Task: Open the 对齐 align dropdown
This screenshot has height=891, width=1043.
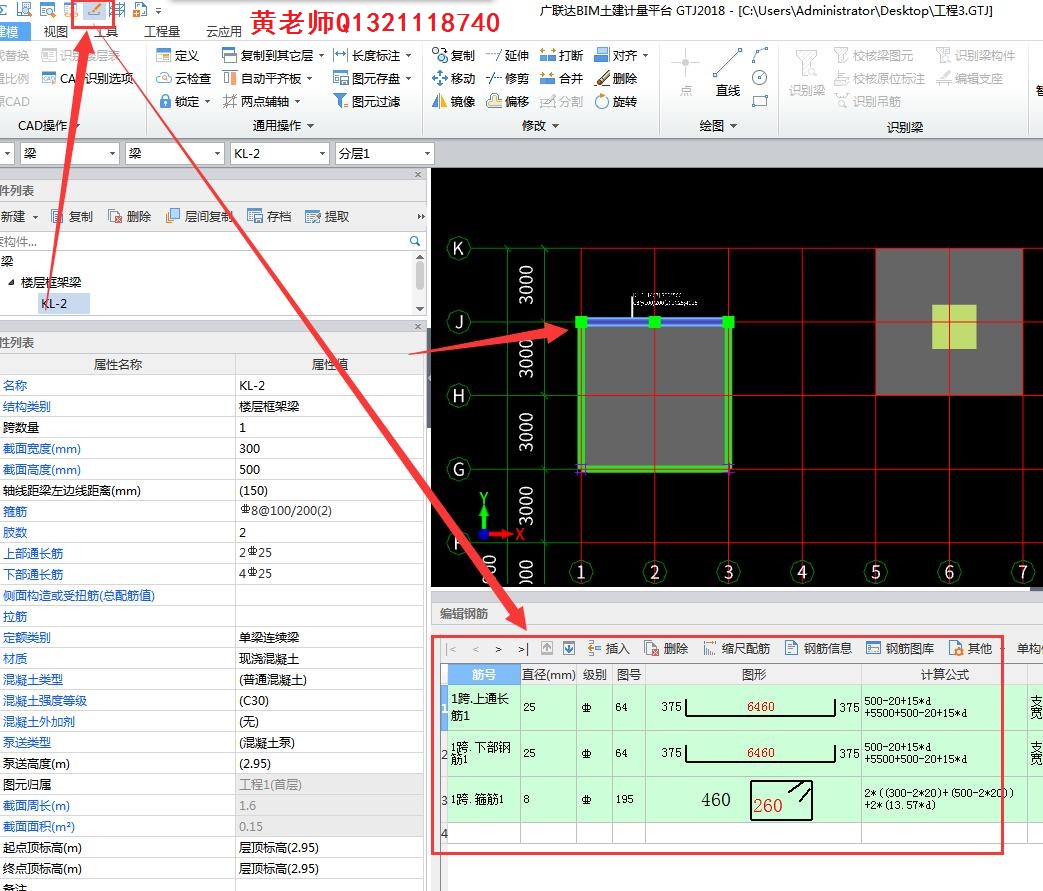Action: (x=645, y=55)
